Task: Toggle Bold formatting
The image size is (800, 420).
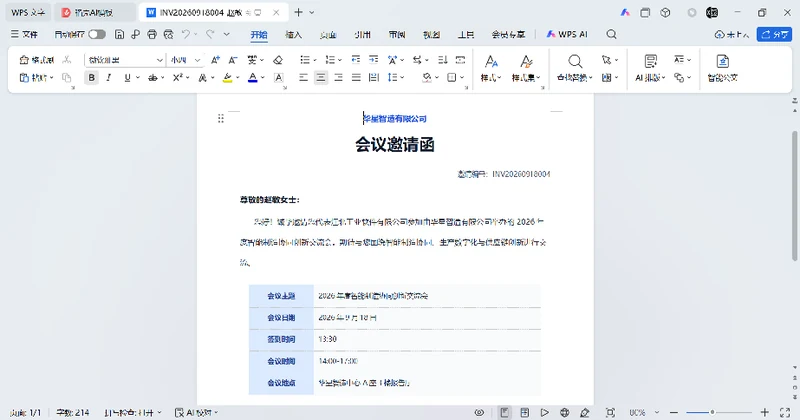Action: 91,78
